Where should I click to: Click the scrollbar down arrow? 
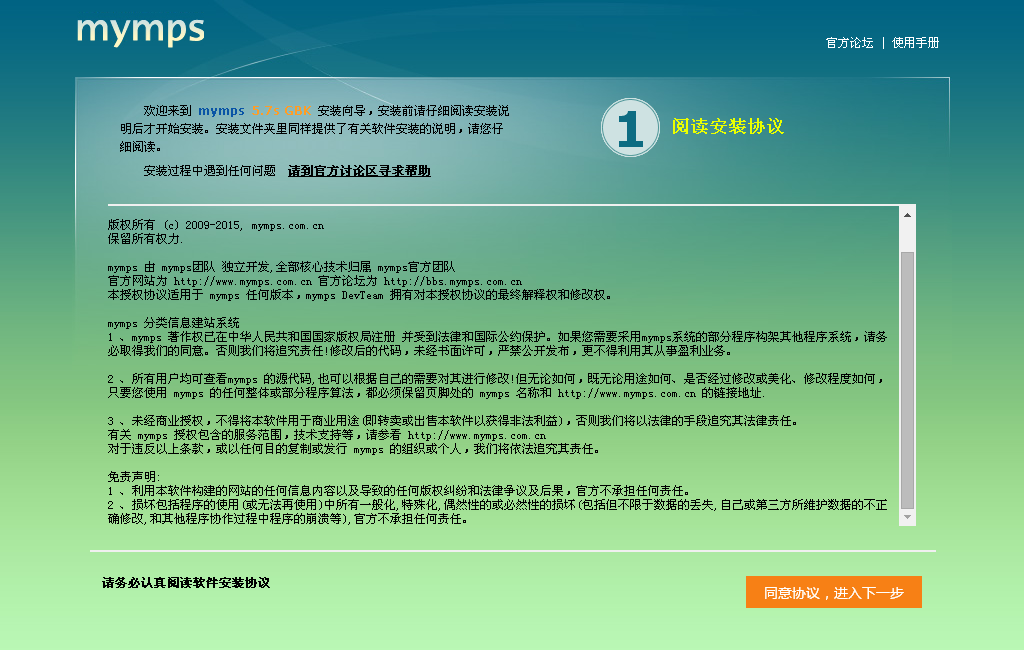pyautogui.click(x=908, y=518)
